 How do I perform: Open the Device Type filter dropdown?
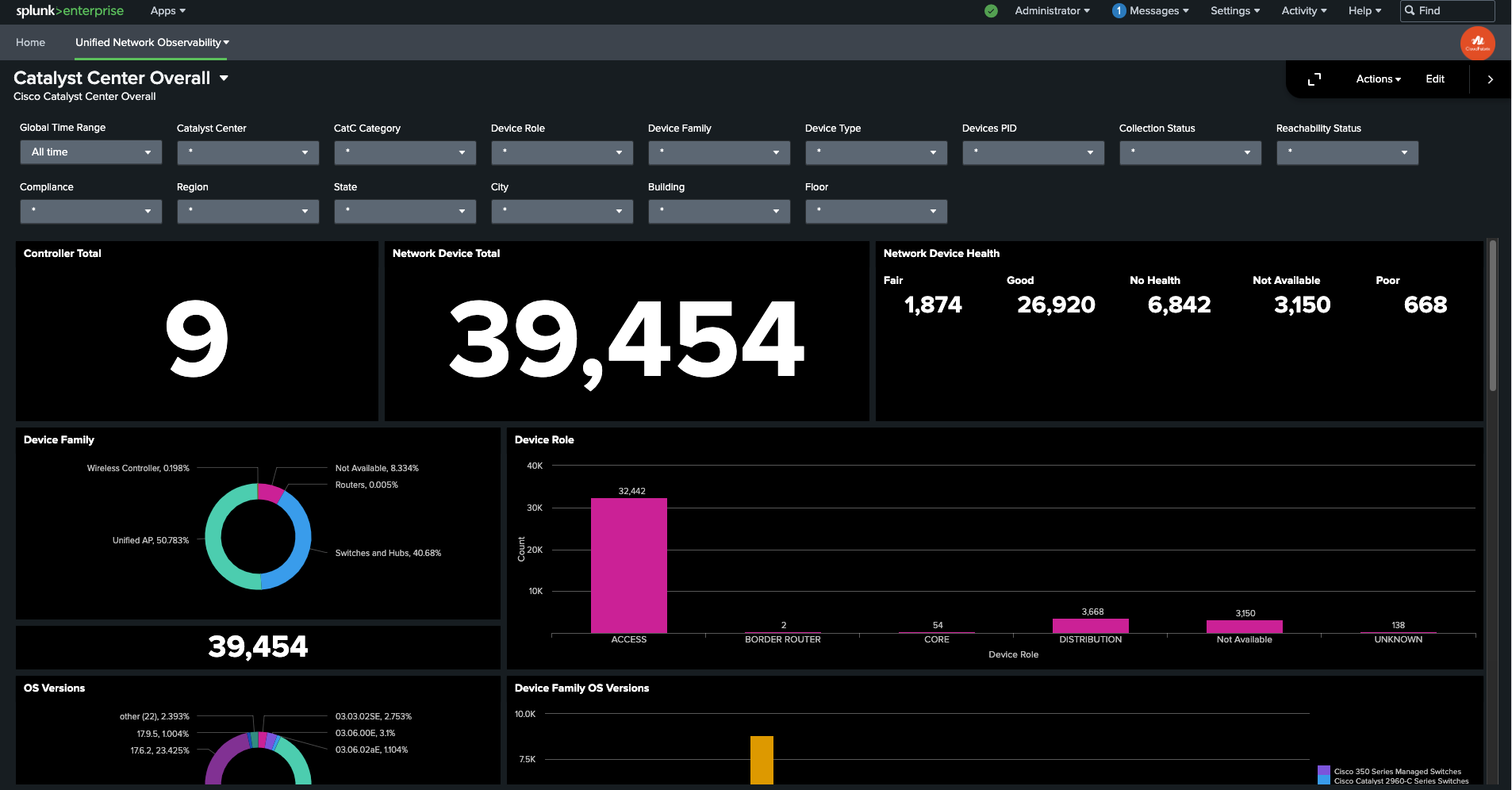(877, 152)
